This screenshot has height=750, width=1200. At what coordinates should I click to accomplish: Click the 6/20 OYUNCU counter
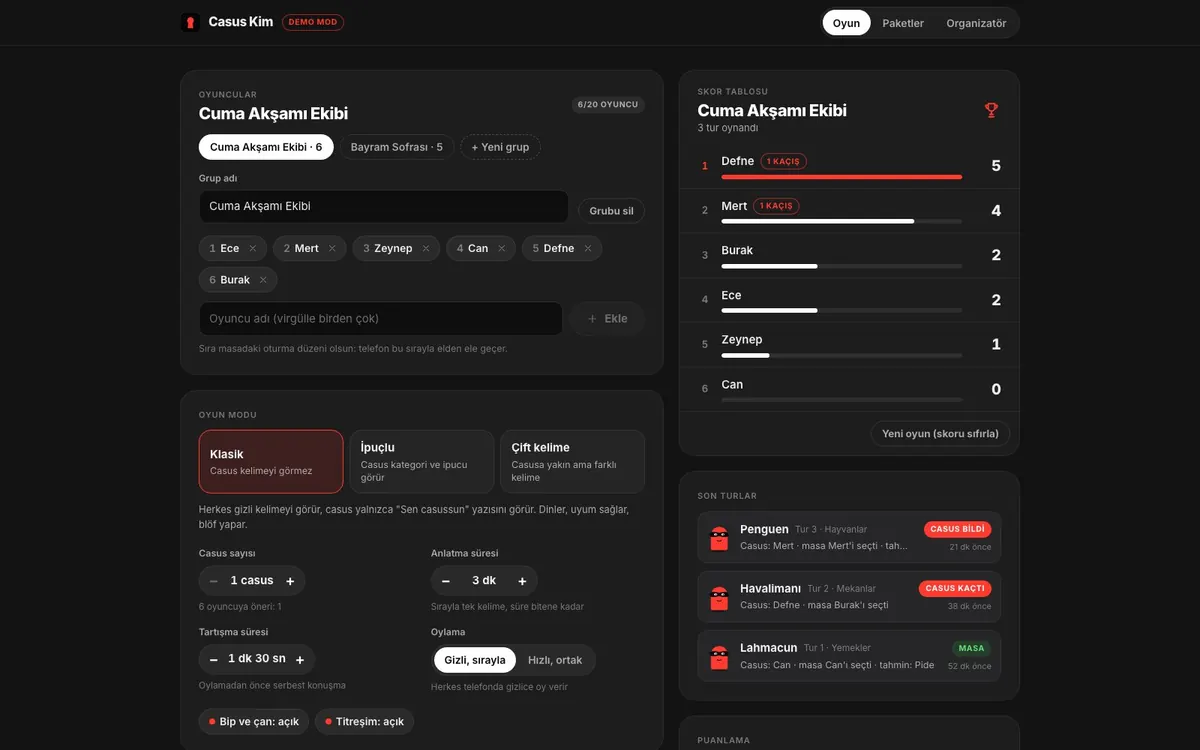(x=608, y=105)
